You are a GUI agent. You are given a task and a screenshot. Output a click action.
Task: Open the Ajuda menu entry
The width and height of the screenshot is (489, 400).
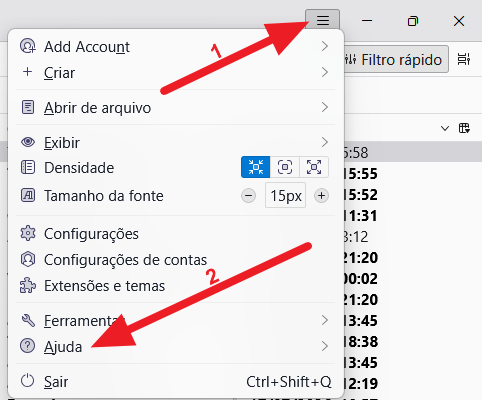(x=175, y=346)
